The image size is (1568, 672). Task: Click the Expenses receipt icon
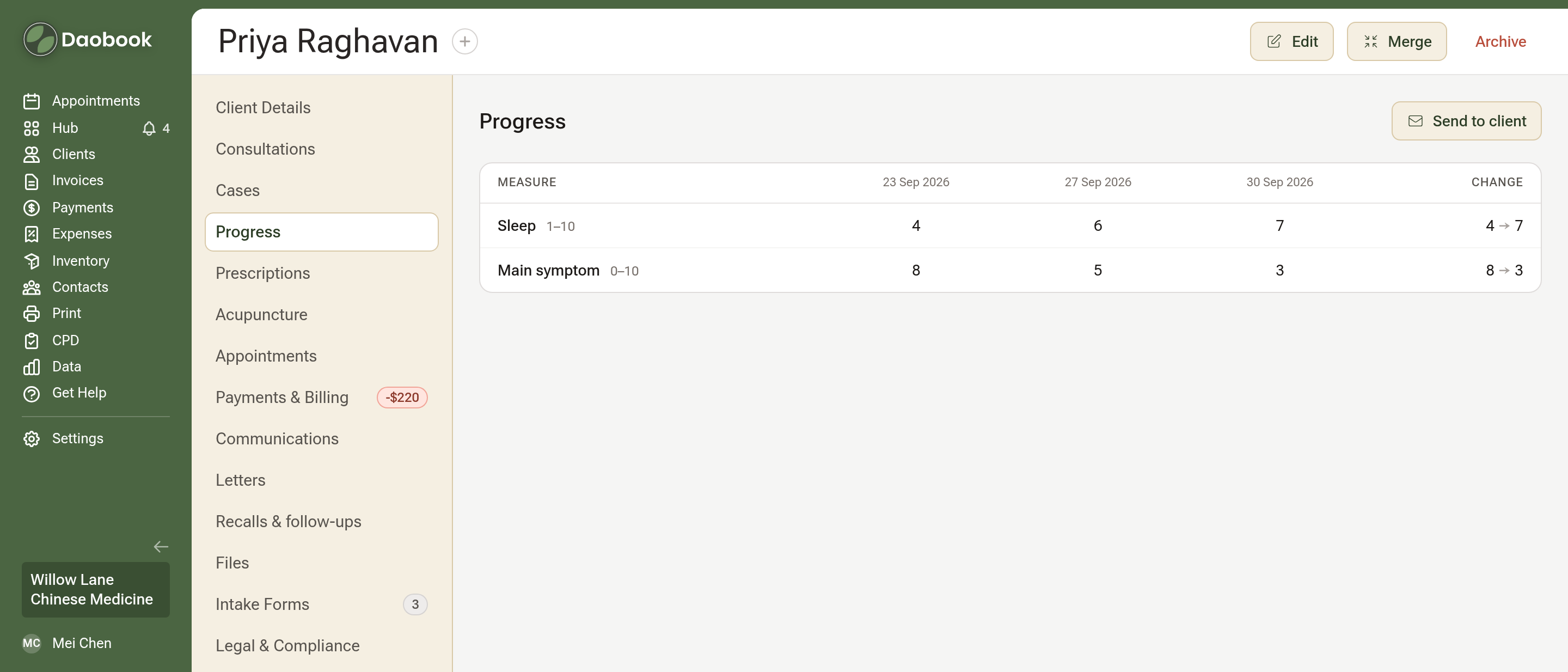pyautogui.click(x=32, y=234)
